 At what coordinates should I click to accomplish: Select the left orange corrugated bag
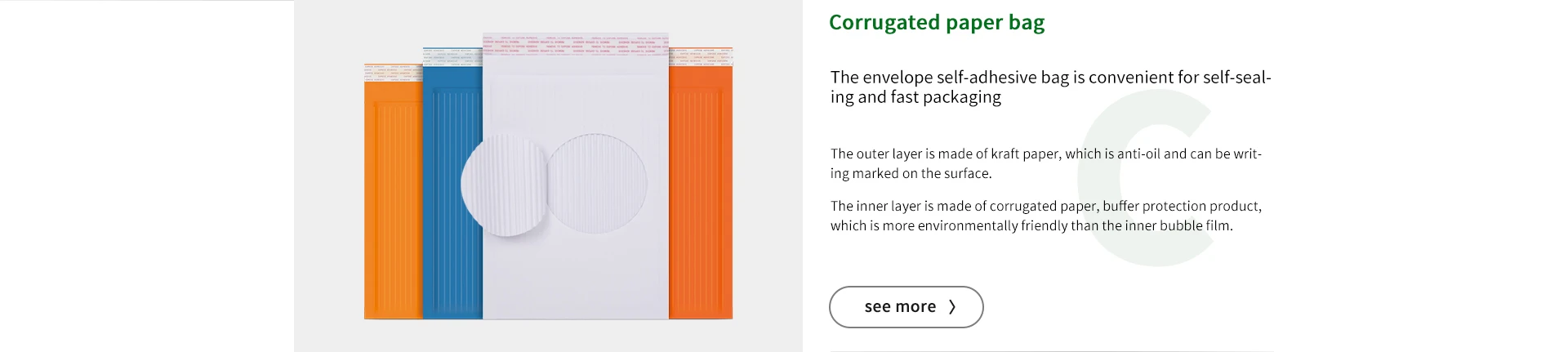coord(393,204)
